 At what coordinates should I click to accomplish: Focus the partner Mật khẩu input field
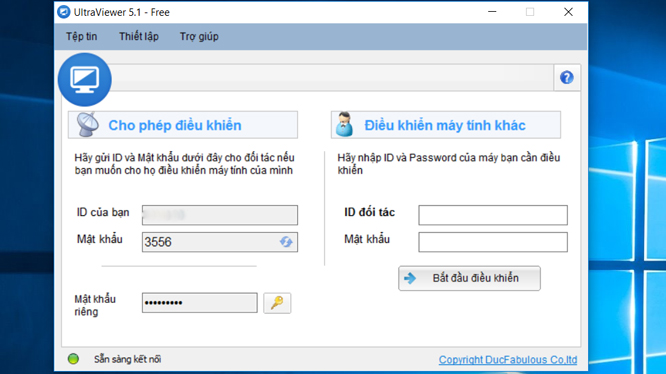(493, 242)
